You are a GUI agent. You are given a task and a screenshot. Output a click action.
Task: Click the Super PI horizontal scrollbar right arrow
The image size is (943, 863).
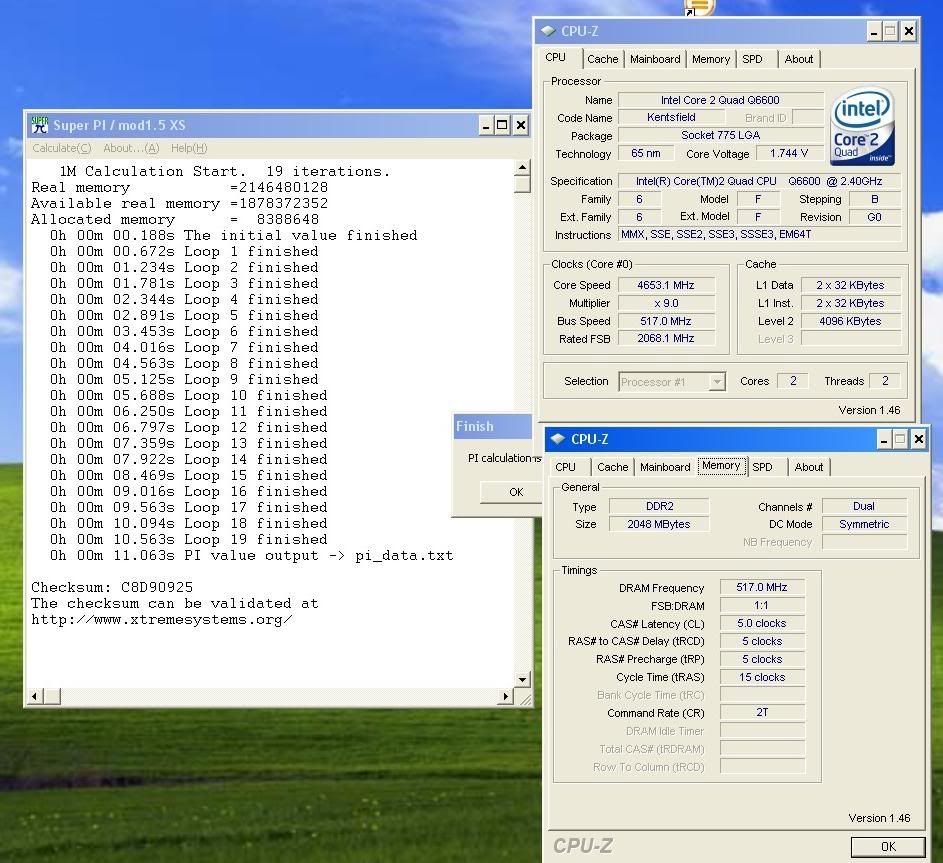[x=506, y=696]
